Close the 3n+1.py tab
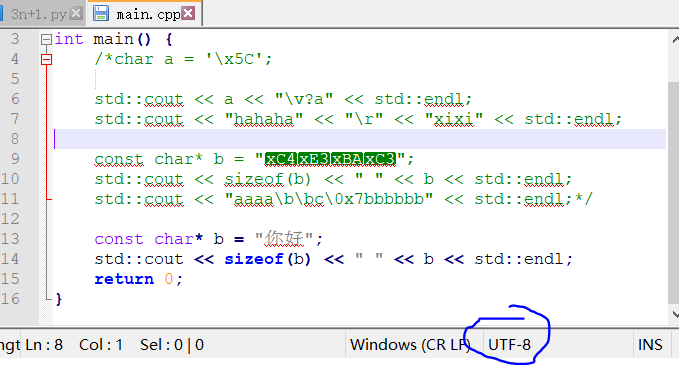 76,13
